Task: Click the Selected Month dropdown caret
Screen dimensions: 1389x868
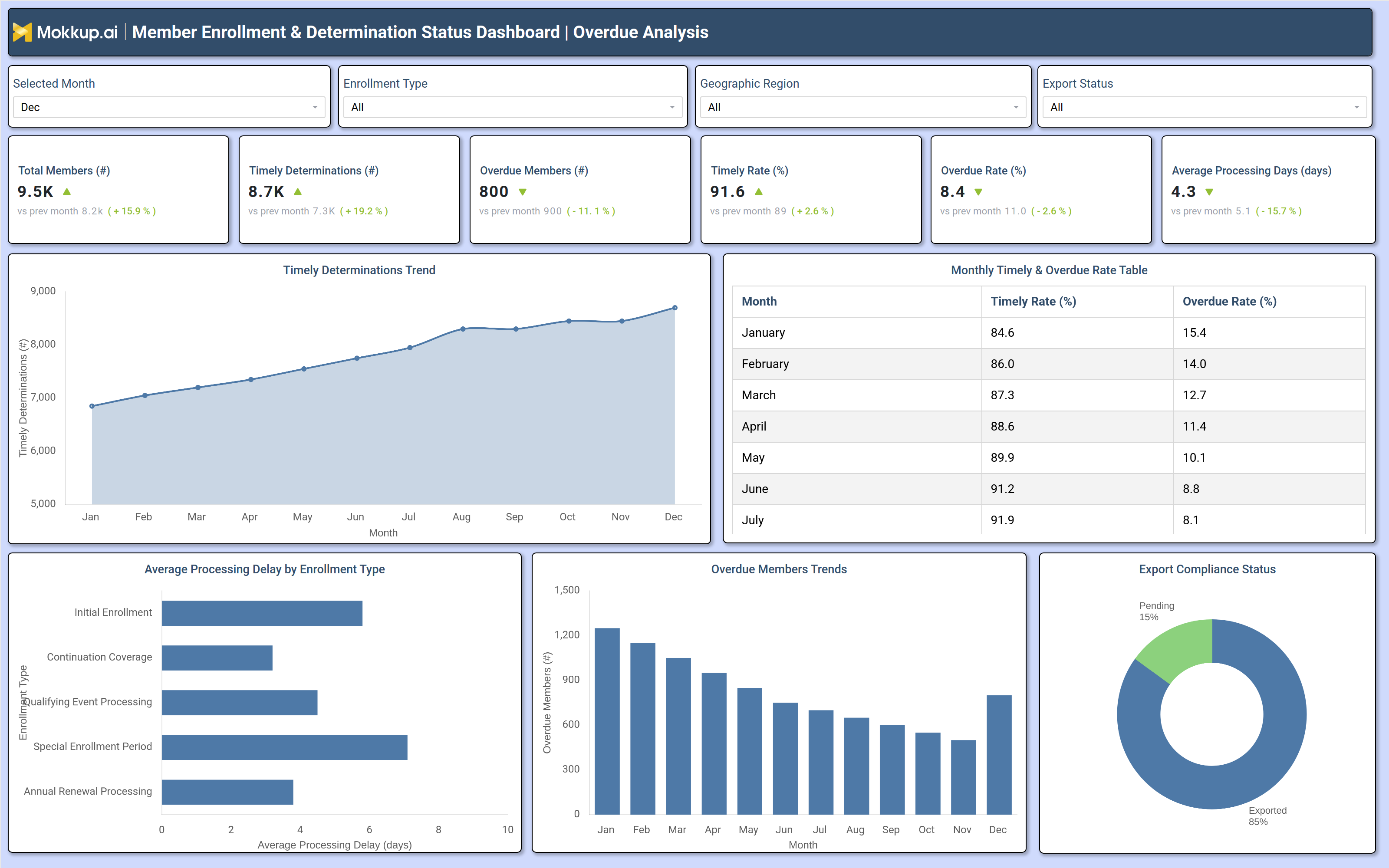Action: tap(315, 107)
